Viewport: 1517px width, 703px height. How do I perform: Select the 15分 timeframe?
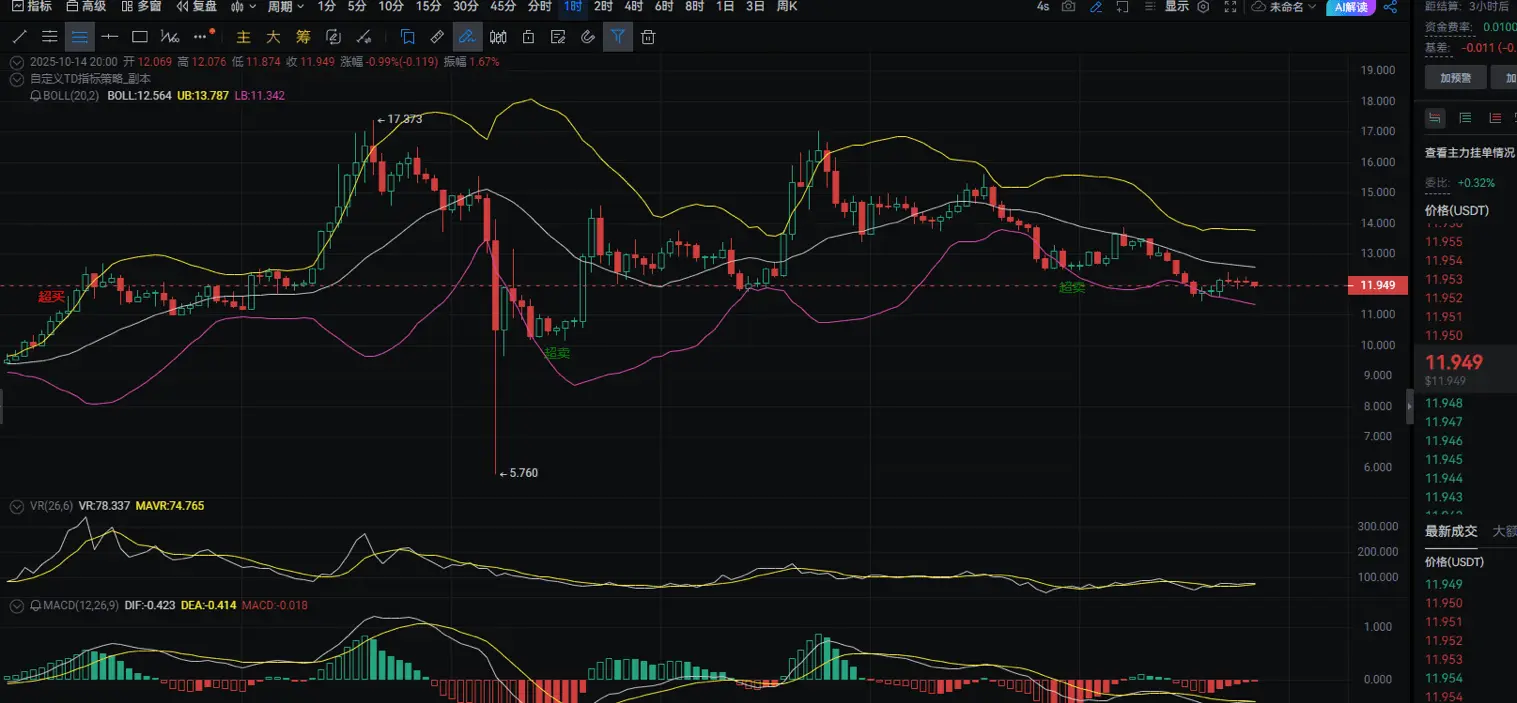(428, 7)
